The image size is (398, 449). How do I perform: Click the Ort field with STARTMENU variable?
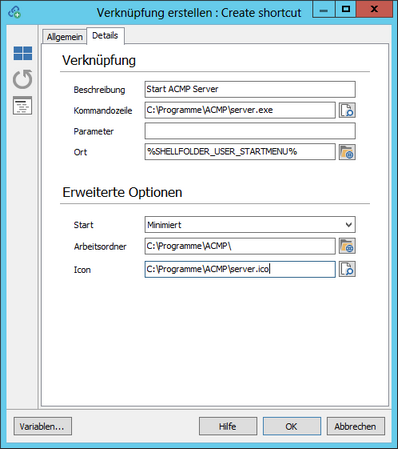tap(240, 152)
